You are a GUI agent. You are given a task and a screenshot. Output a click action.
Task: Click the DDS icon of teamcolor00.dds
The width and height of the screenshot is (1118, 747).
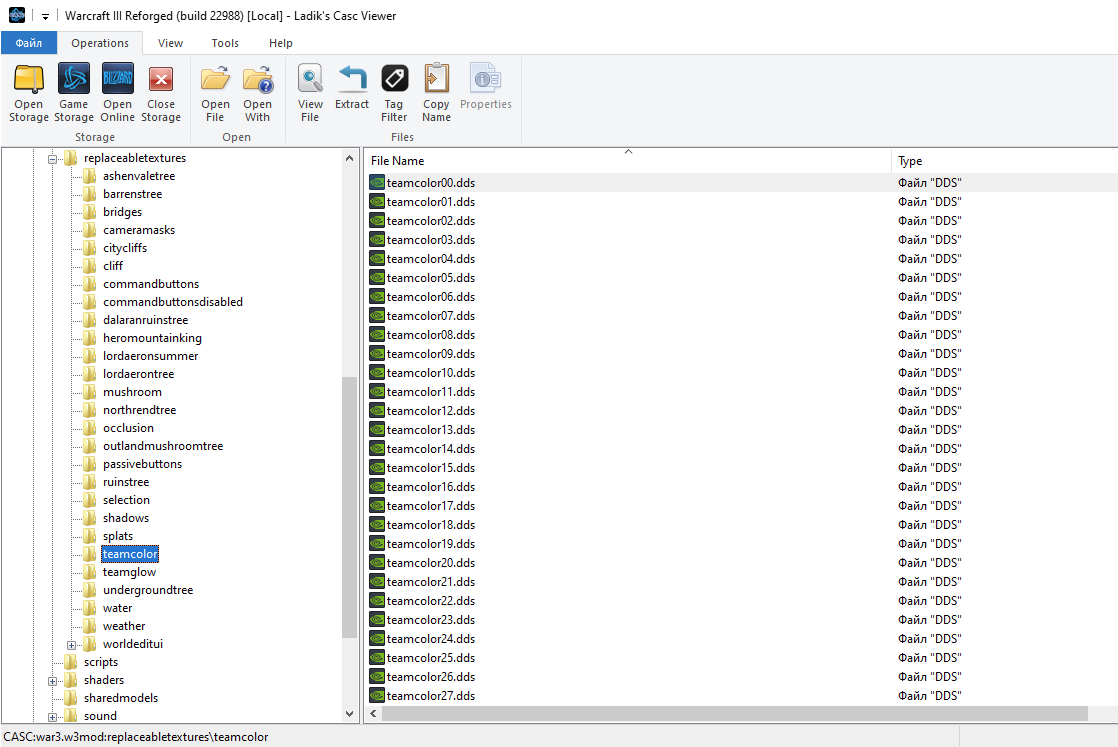click(377, 182)
